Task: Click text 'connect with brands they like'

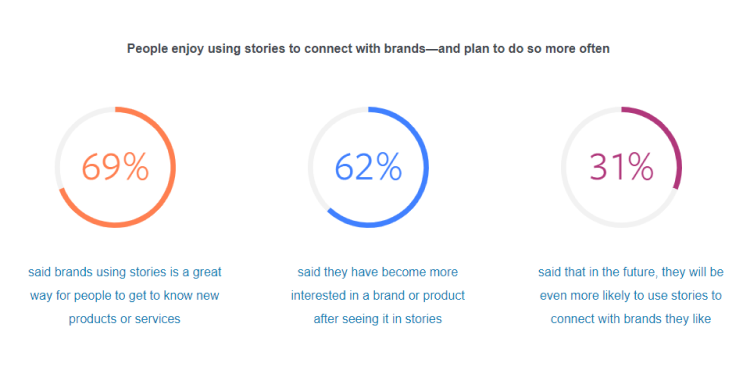Action: 630,319
